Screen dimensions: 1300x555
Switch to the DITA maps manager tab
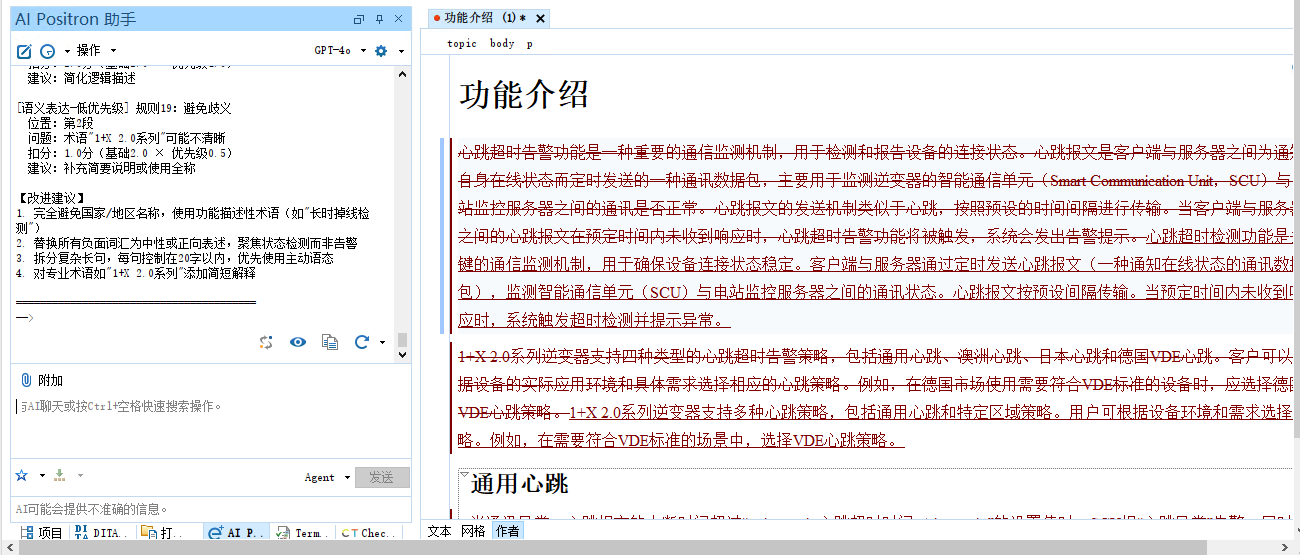(x=102, y=533)
